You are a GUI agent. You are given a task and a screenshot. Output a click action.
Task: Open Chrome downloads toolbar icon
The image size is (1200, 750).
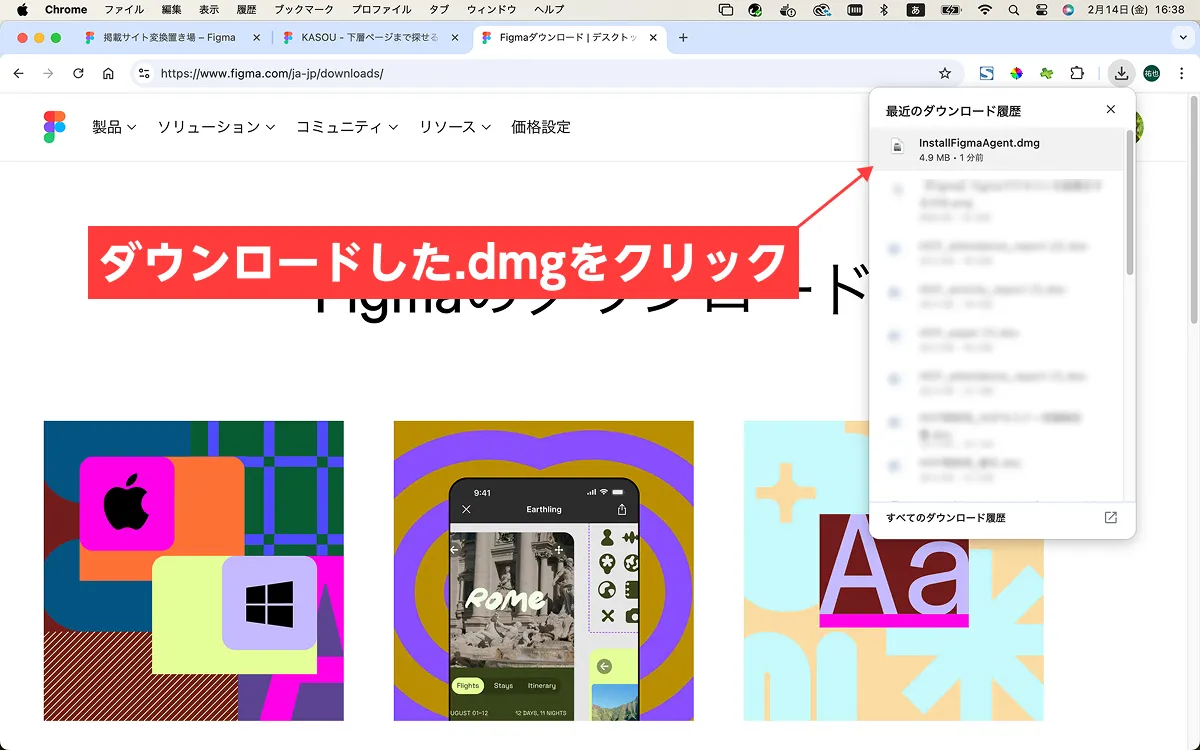(1121, 73)
